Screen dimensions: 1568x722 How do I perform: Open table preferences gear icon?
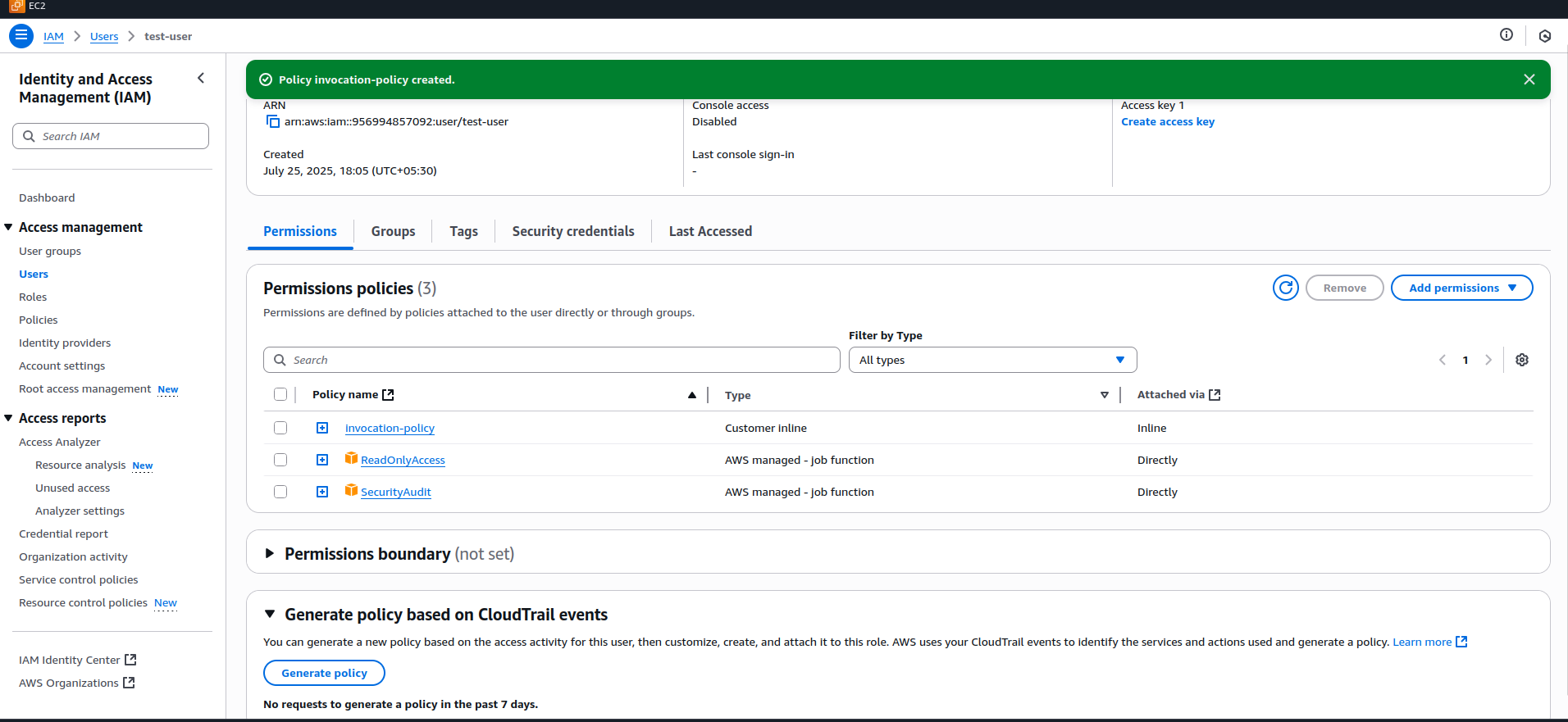(x=1521, y=360)
